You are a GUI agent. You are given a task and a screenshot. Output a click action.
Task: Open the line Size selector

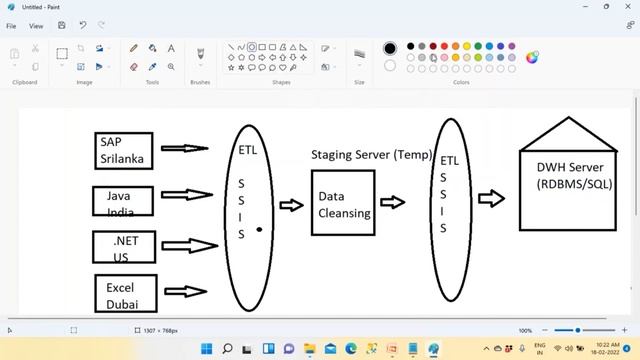pos(359,56)
